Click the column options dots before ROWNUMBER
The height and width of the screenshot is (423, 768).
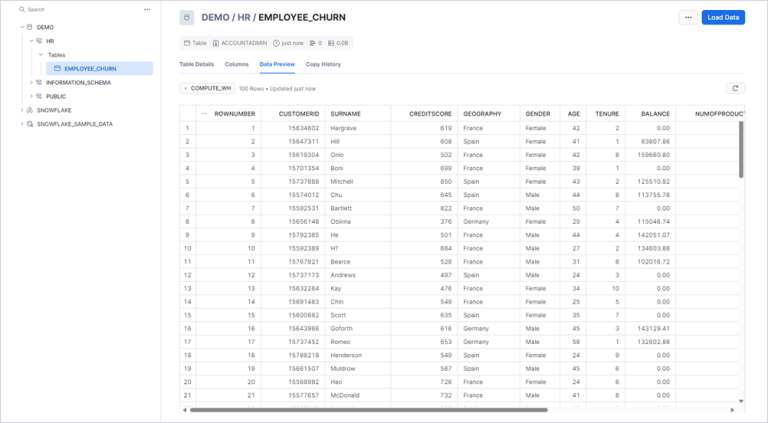204,113
